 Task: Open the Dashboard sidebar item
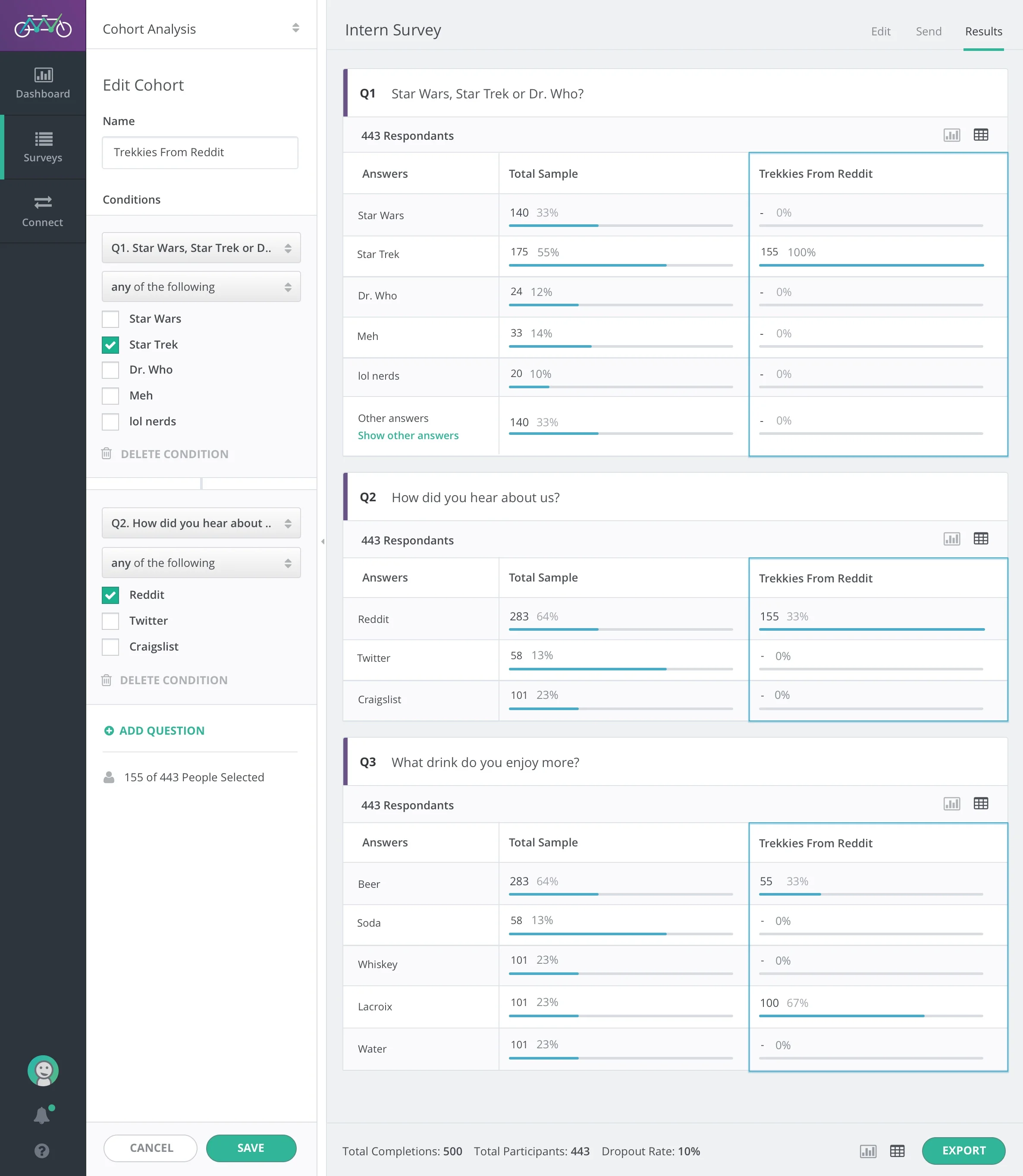(43, 83)
